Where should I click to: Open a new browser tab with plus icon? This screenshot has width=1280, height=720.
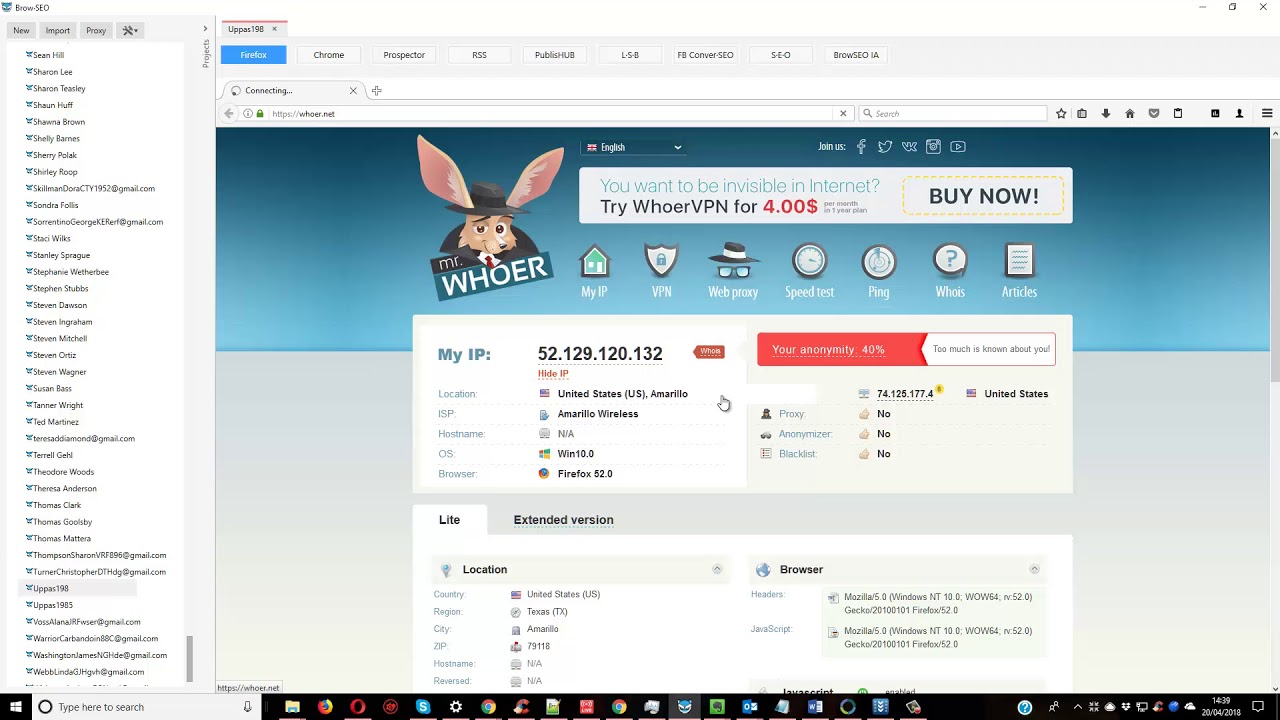[376, 91]
